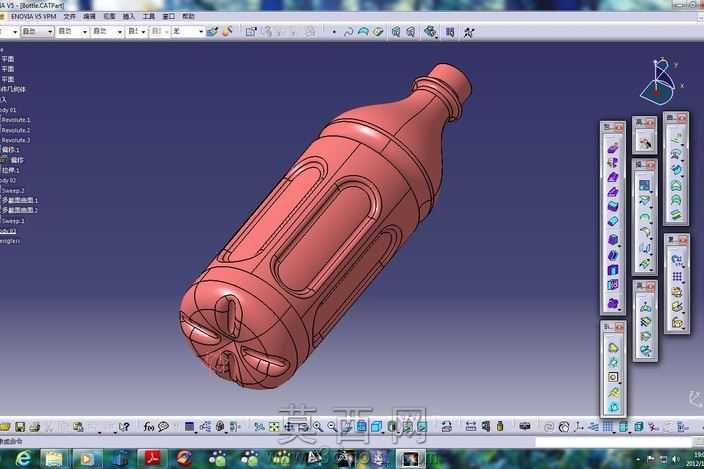The height and width of the screenshot is (469, 704).
Task: Select Revolute.3 in the specification tree
Action: click(15, 140)
